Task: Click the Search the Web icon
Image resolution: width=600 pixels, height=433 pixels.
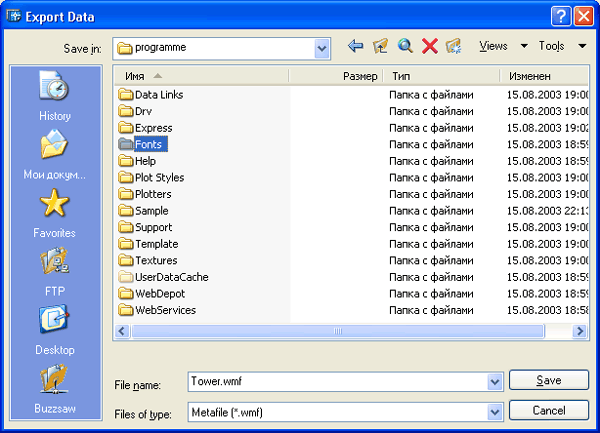Action: pyautogui.click(x=405, y=46)
